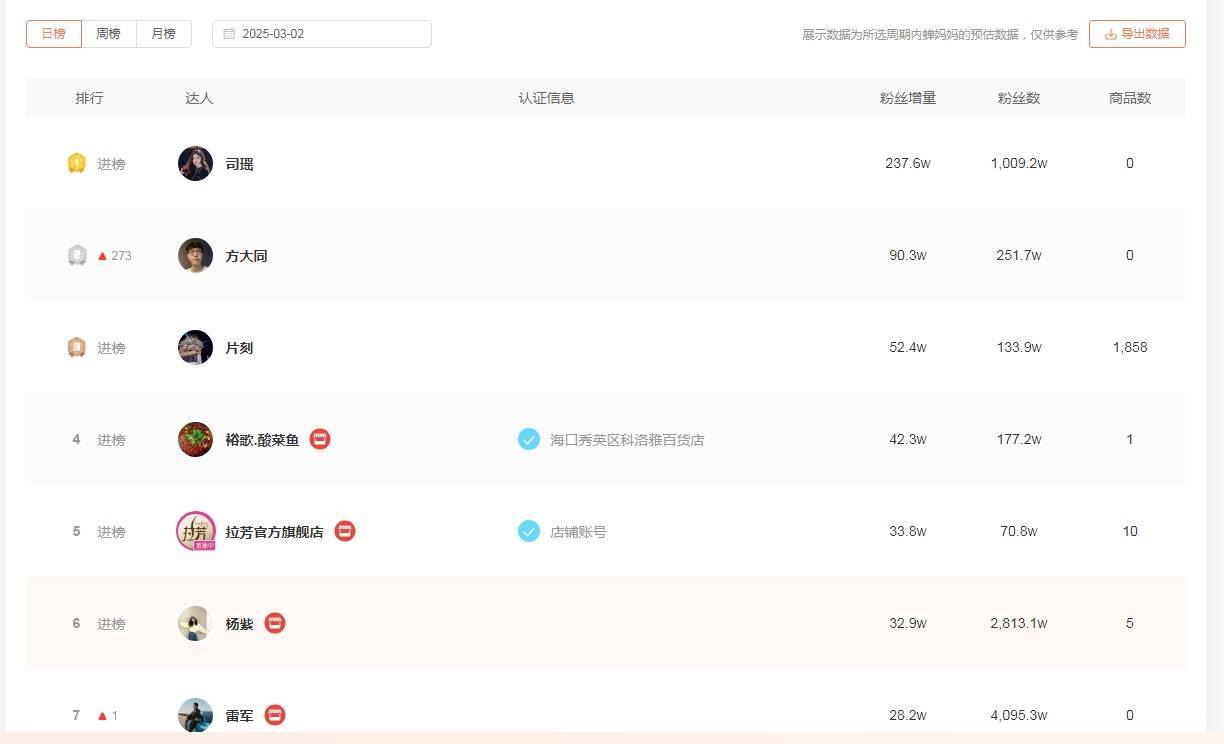This screenshot has width=1224, height=744.
Task: Click the red shop icon next to 拉芳官方旗舰店
Action: (x=344, y=531)
